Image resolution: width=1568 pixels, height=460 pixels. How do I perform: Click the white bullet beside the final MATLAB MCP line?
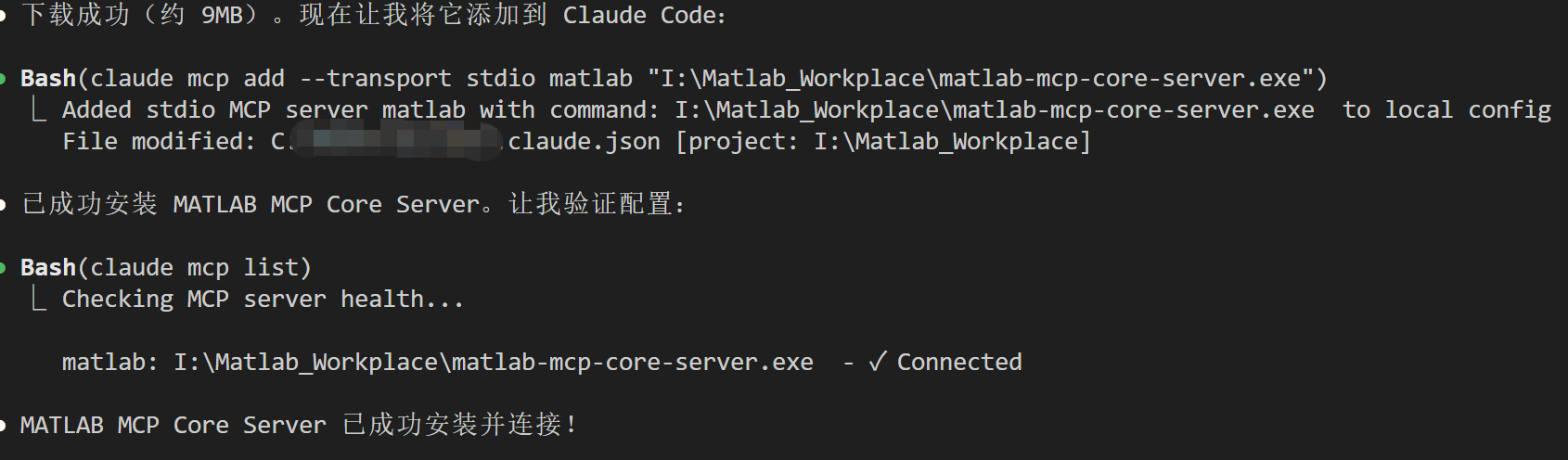pyautogui.click(x=4, y=425)
